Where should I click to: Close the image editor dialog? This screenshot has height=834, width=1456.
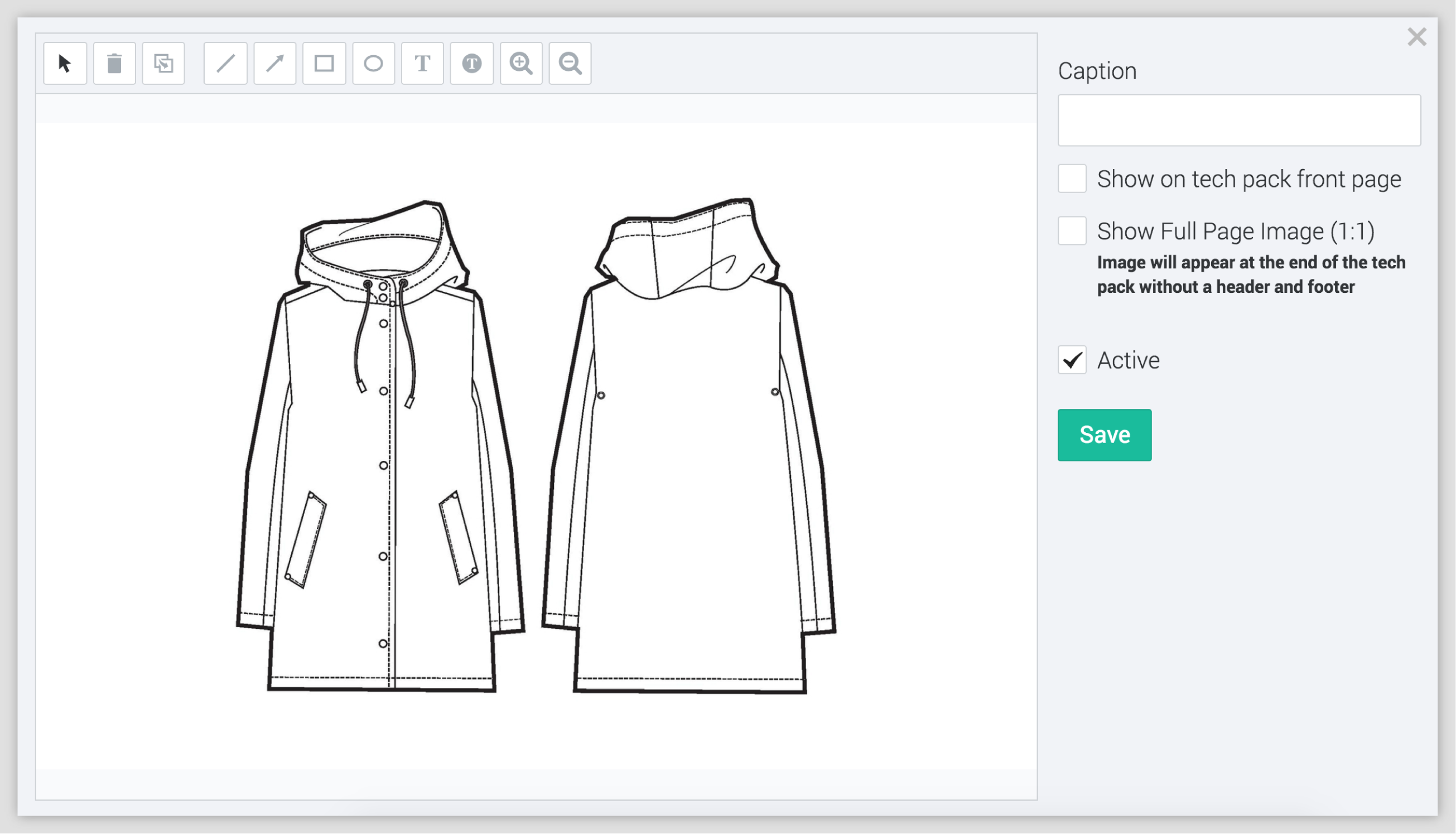(x=1416, y=37)
